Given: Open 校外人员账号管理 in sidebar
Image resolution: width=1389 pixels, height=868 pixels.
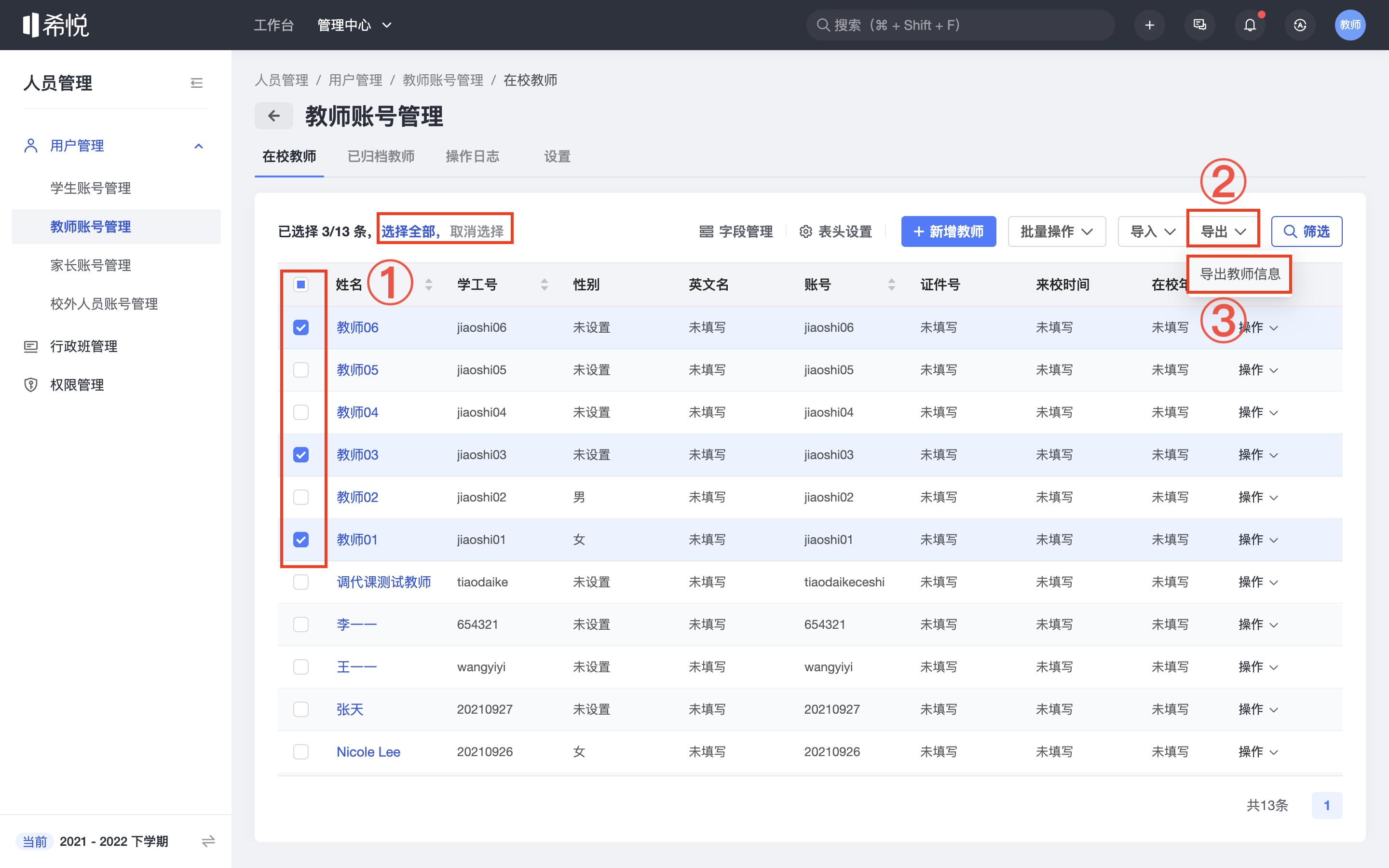Looking at the screenshot, I should 104,304.
